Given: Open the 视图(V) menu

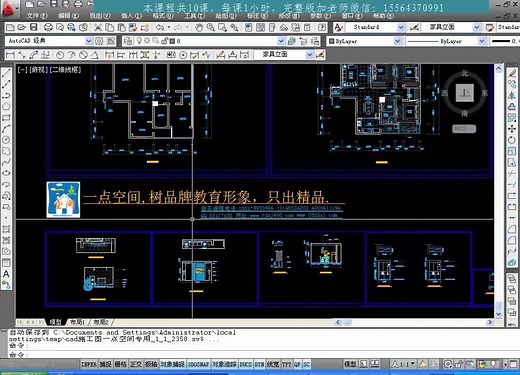Looking at the screenshot, I should (100, 15).
